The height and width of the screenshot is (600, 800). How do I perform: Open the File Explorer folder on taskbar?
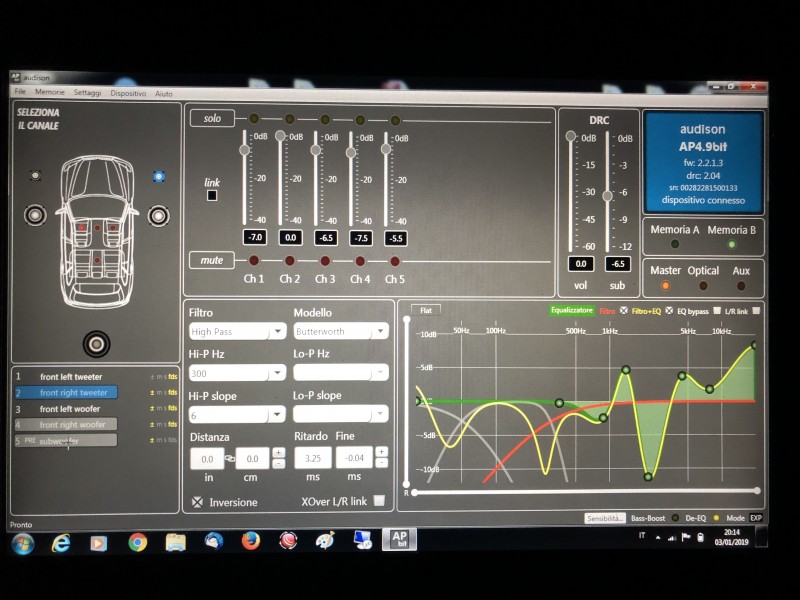click(176, 542)
